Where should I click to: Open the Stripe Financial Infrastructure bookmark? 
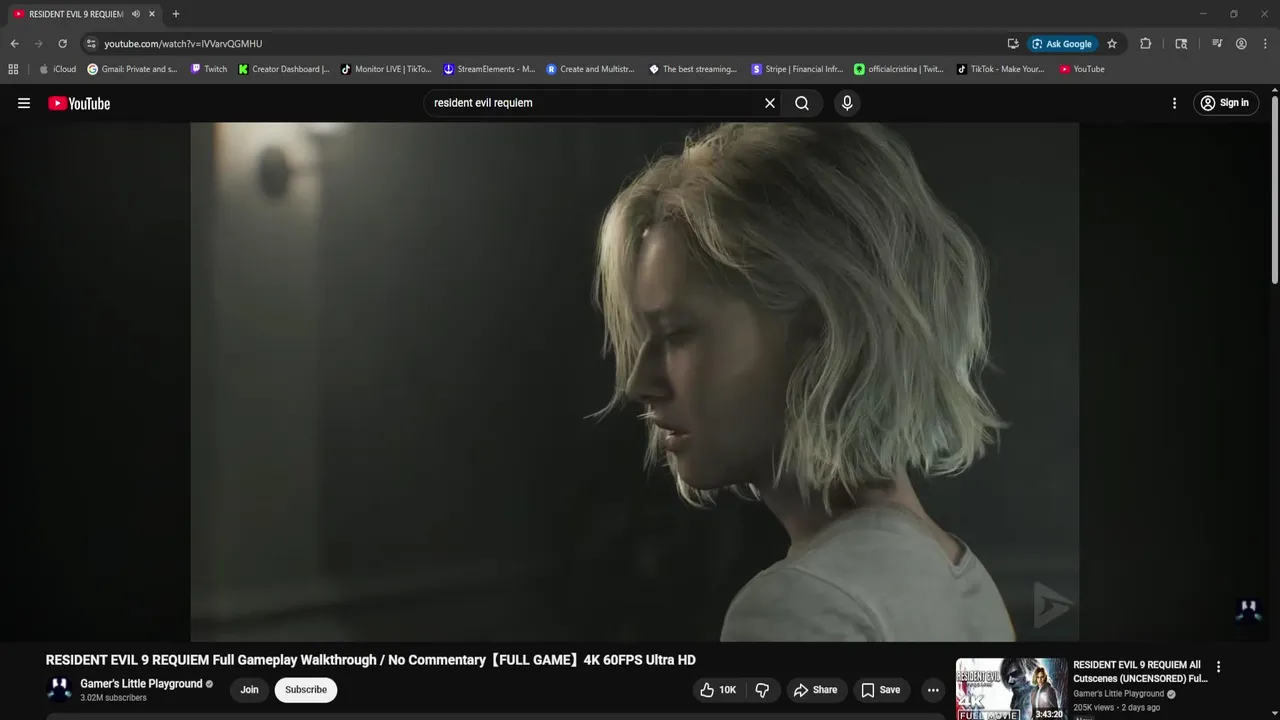pos(797,69)
